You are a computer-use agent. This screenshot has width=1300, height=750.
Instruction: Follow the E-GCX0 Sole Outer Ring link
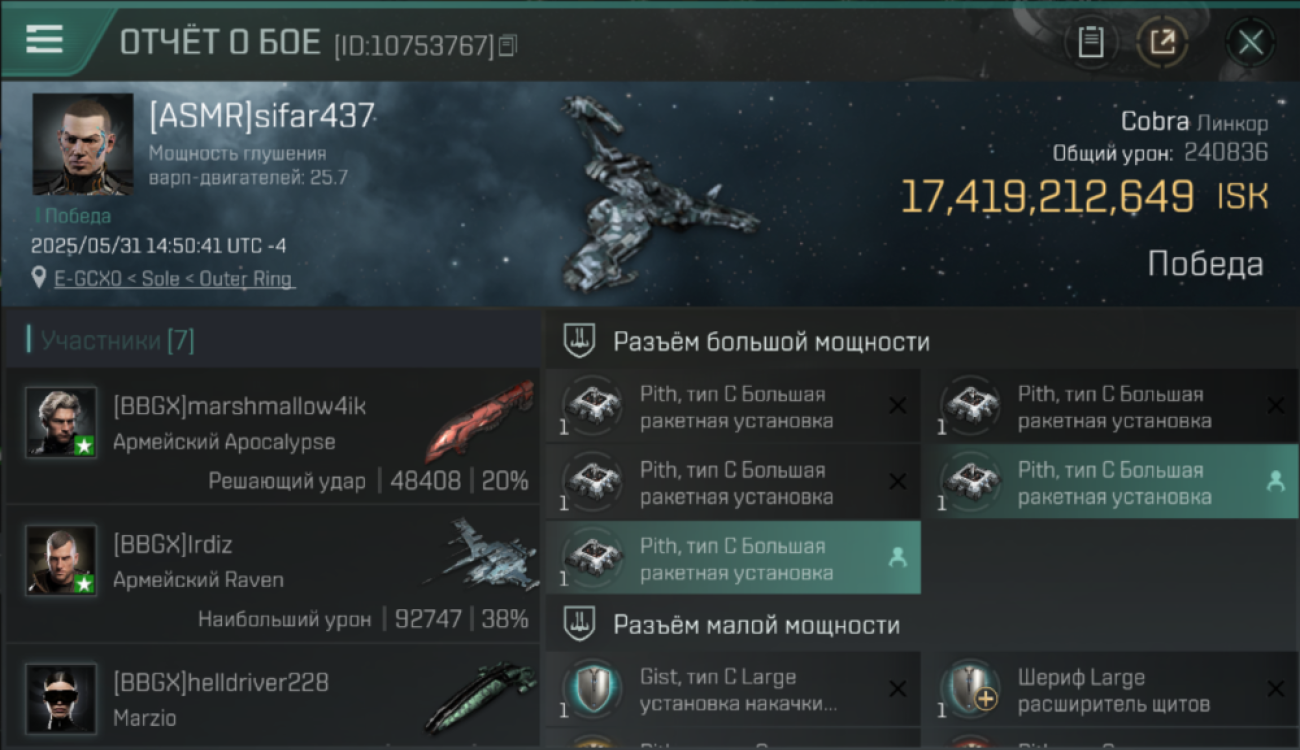[x=174, y=279]
